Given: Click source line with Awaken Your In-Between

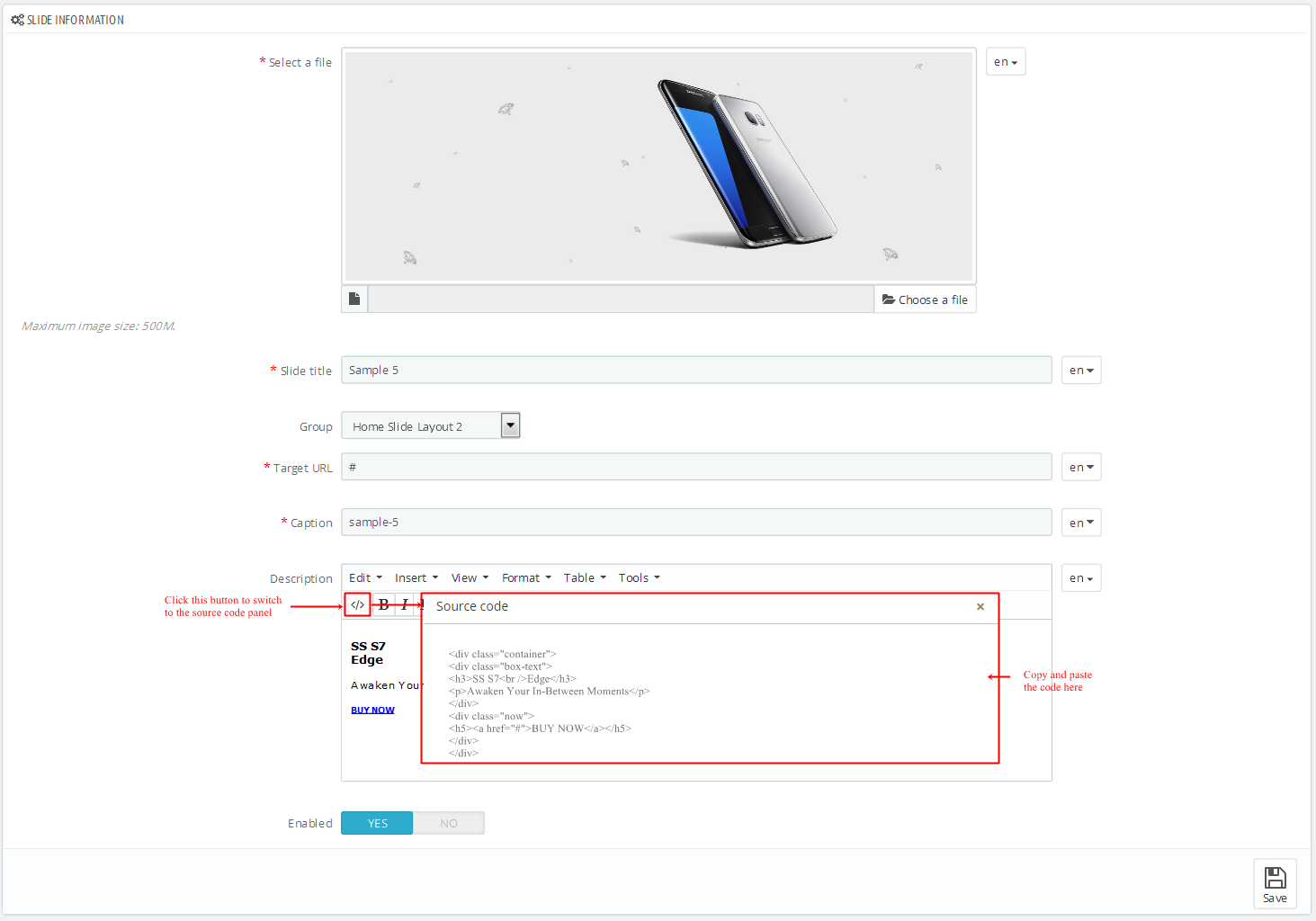Looking at the screenshot, I should (x=549, y=692).
